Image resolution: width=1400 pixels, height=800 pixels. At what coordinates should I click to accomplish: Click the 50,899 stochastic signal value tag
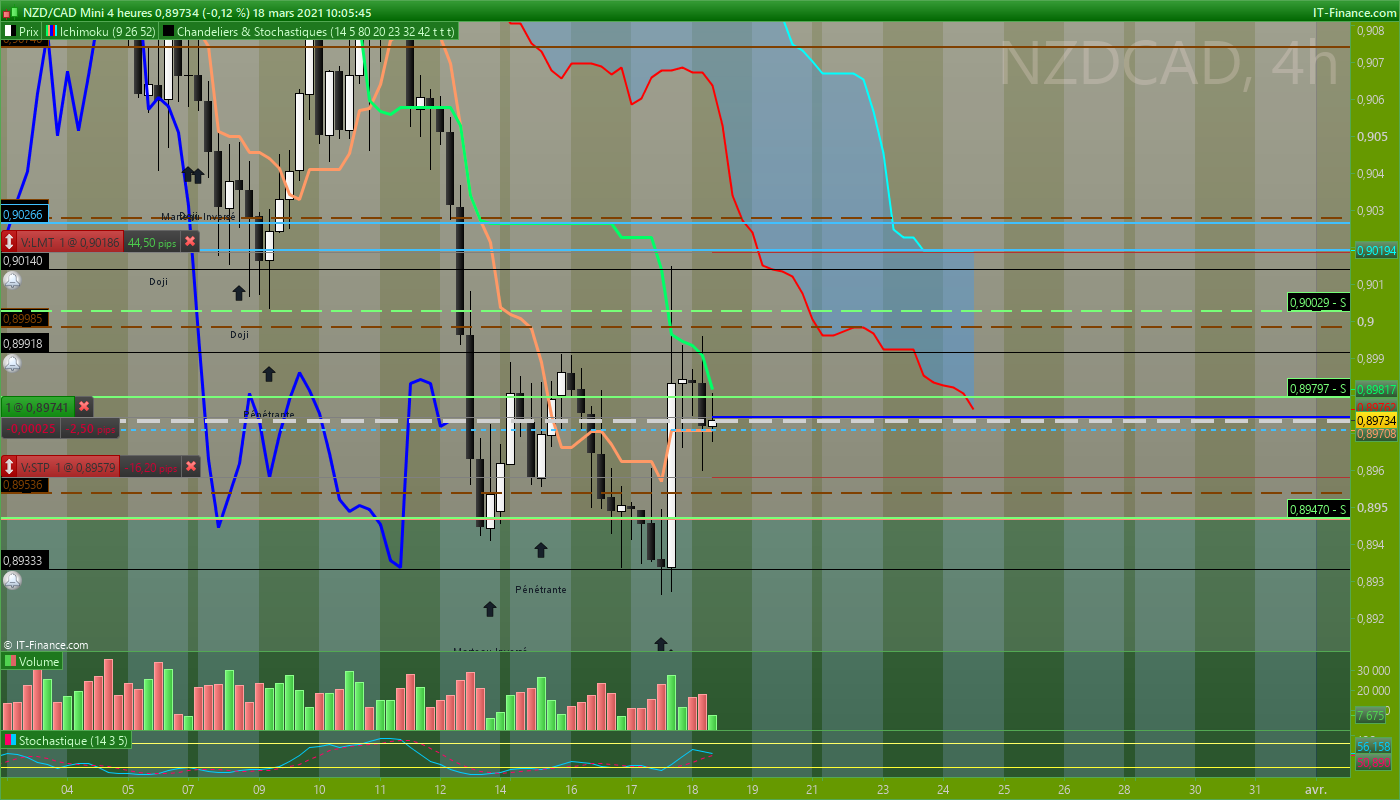click(x=1374, y=762)
